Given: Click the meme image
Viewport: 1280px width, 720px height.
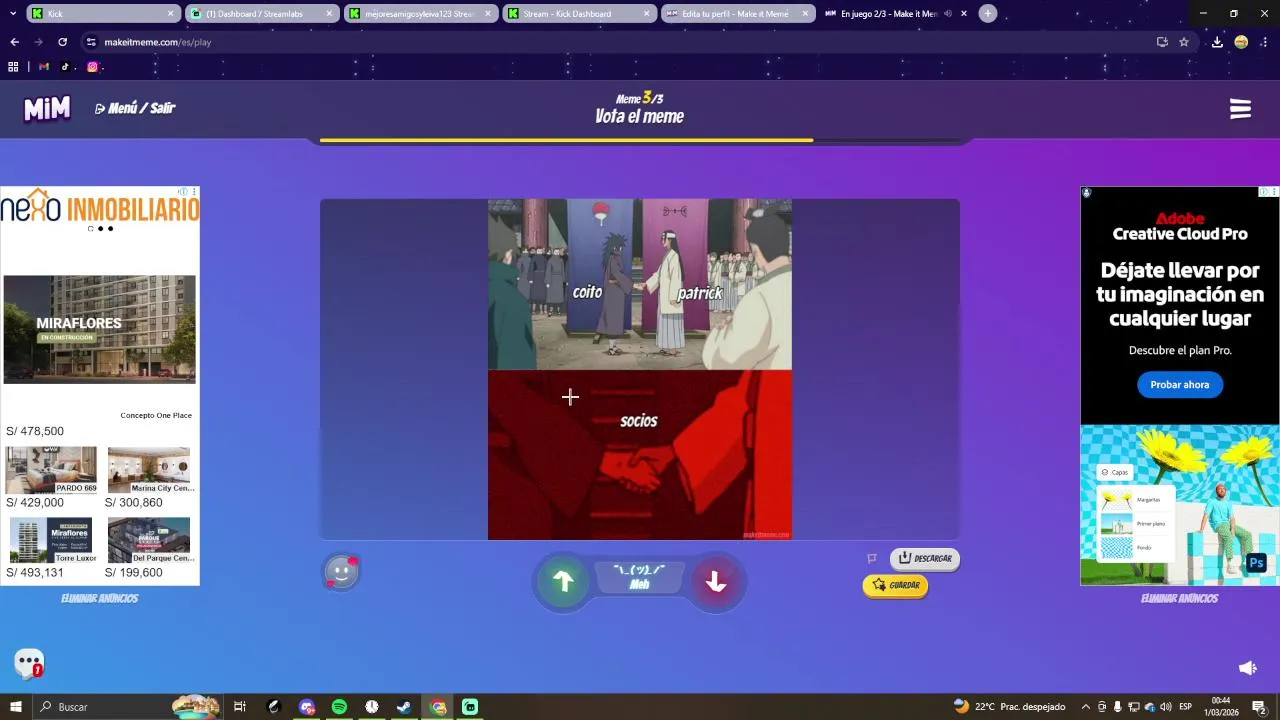Looking at the screenshot, I should [640, 369].
